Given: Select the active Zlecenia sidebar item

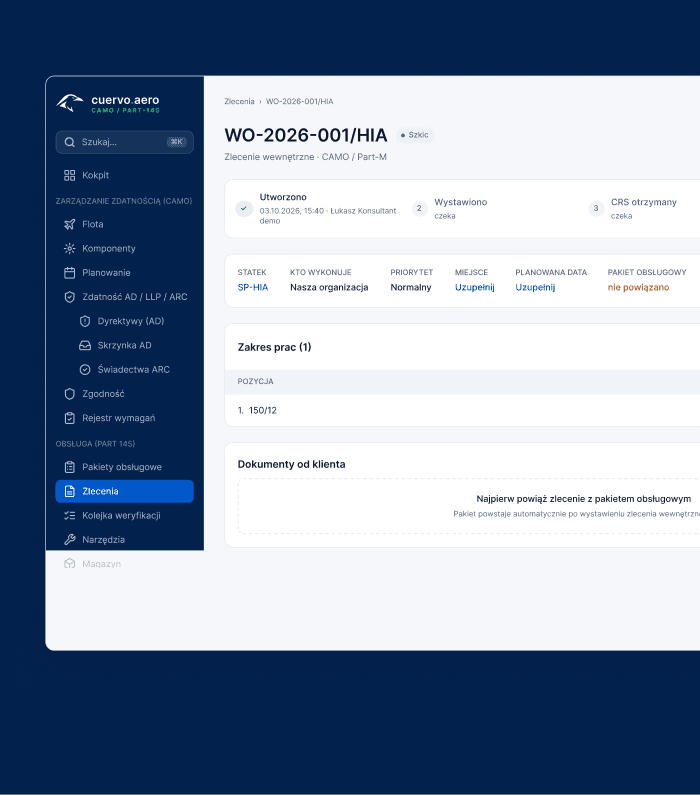Looking at the screenshot, I should pyautogui.click(x=124, y=491).
